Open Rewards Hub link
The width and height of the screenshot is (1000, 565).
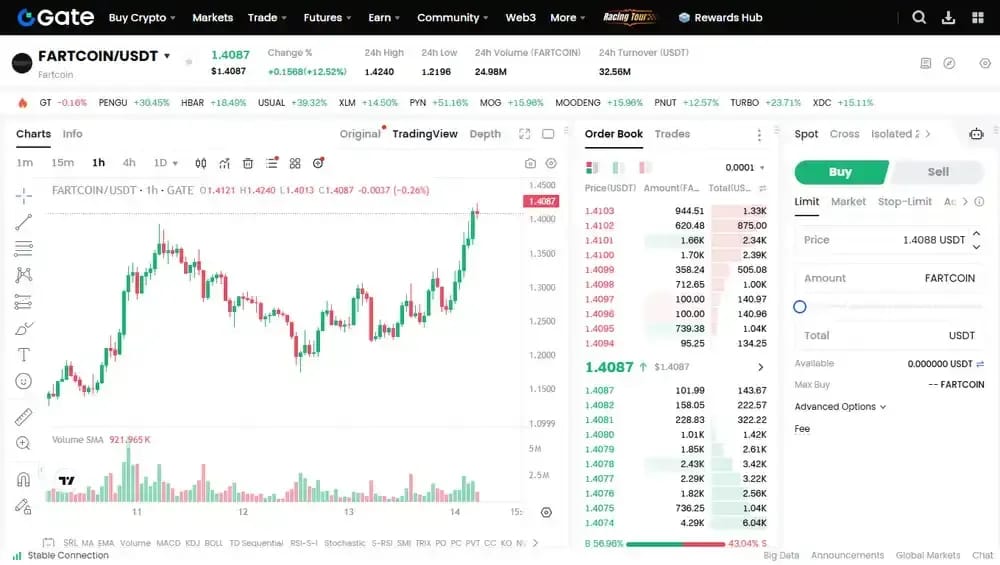click(x=721, y=18)
